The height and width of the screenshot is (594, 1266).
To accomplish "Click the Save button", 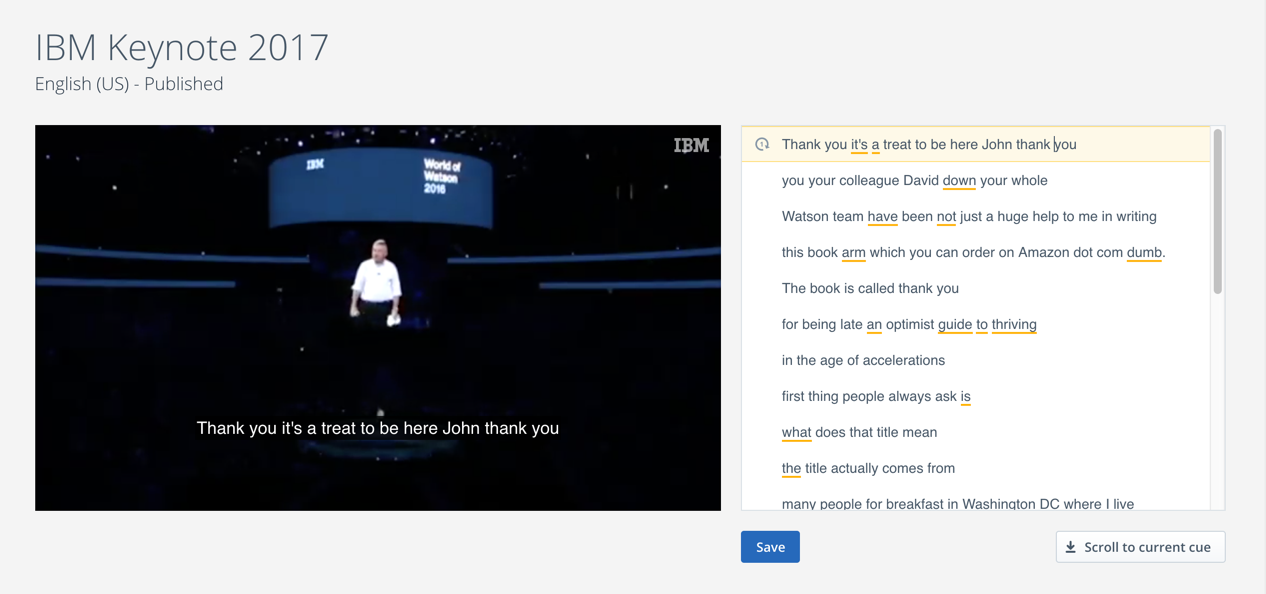I will 770,547.
